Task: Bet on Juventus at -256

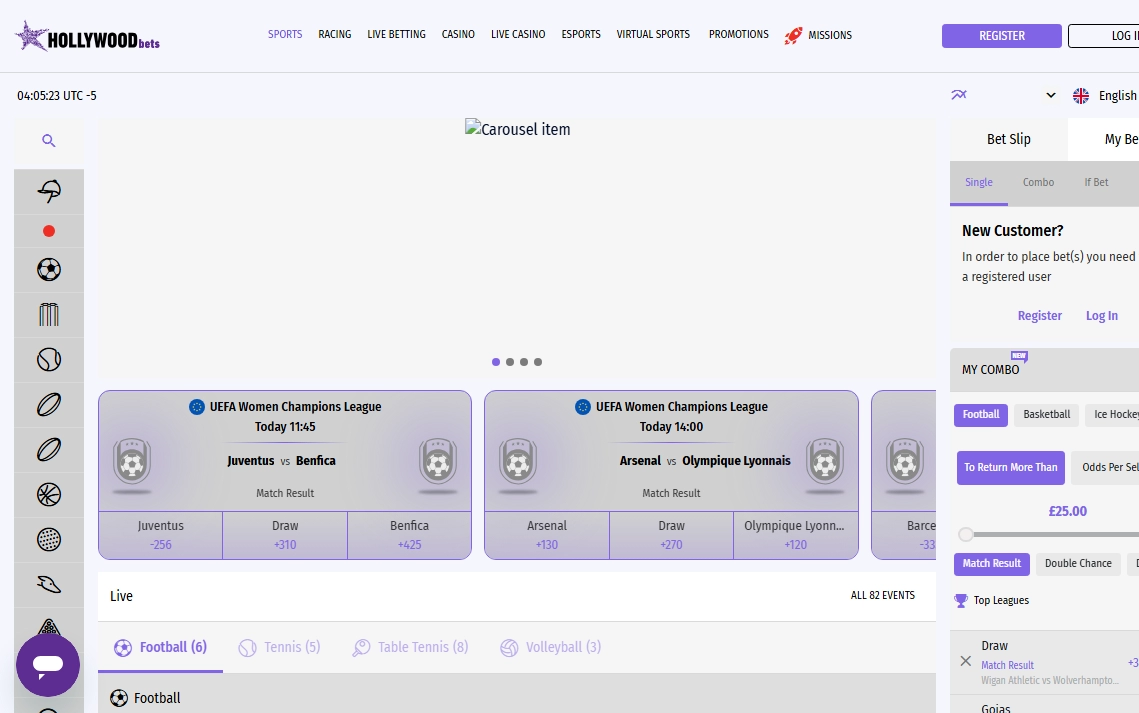Action: click(x=161, y=535)
